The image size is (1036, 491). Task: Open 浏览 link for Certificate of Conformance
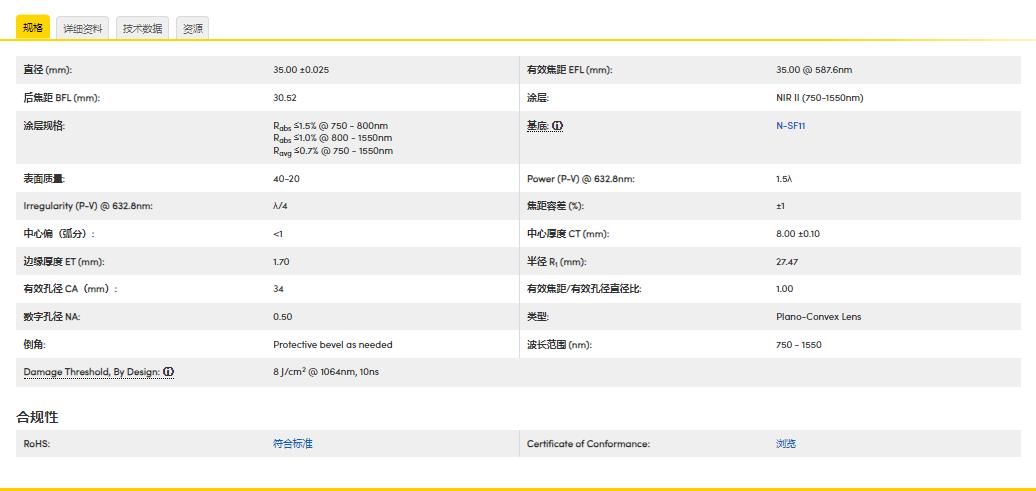tap(786, 443)
